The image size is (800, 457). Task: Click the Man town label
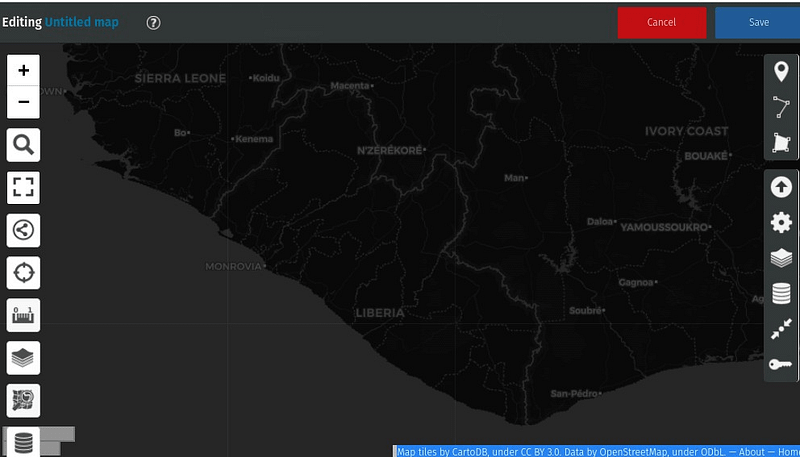514,178
